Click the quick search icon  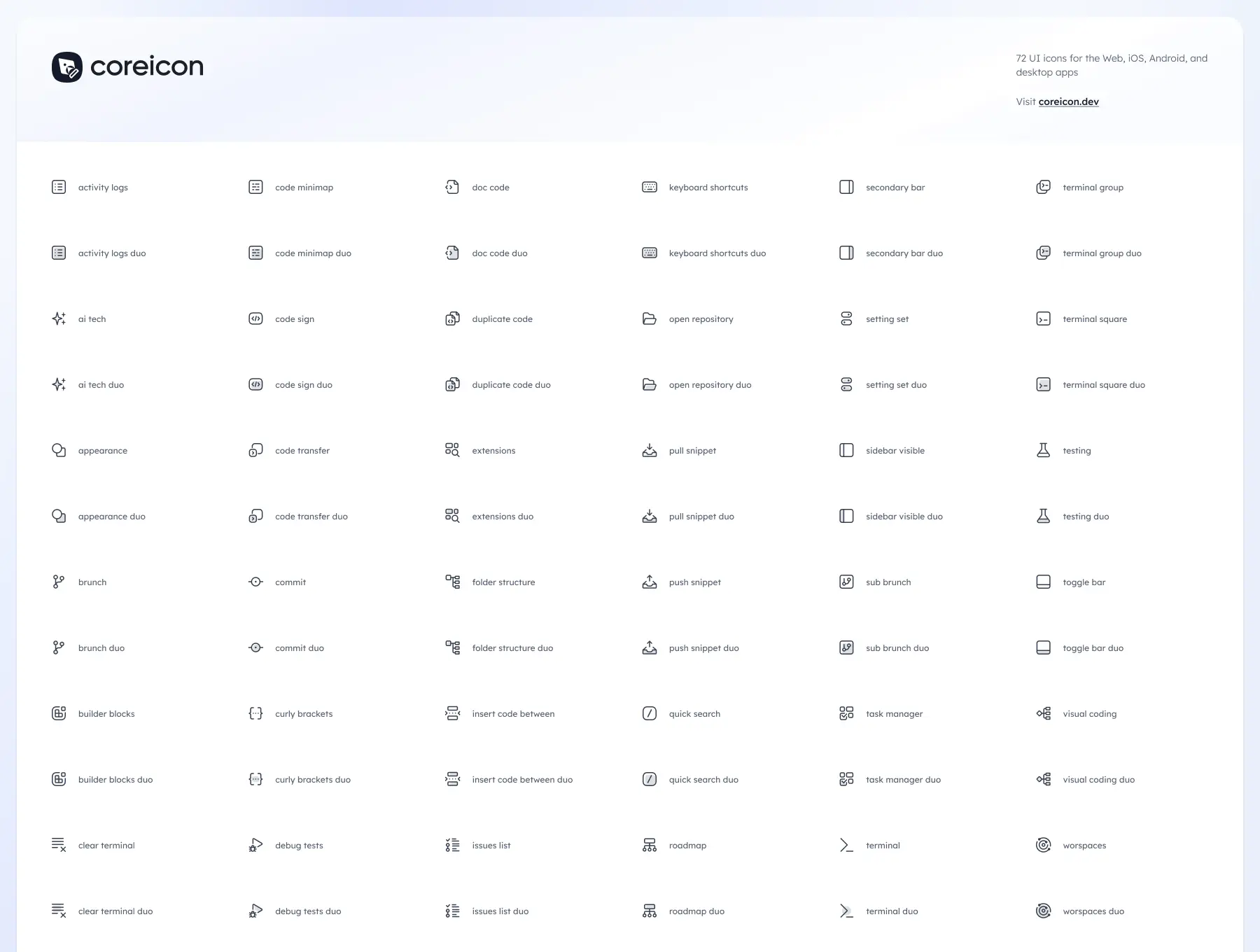pyautogui.click(x=650, y=713)
